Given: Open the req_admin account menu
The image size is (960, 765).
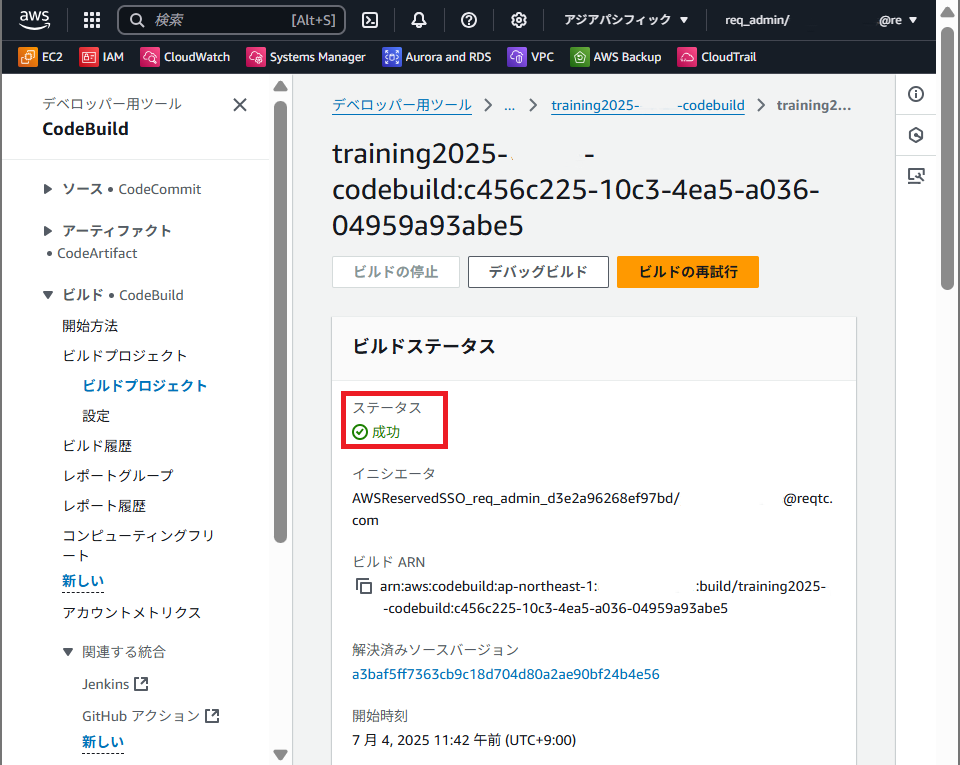Looking at the screenshot, I should (821, 20).
